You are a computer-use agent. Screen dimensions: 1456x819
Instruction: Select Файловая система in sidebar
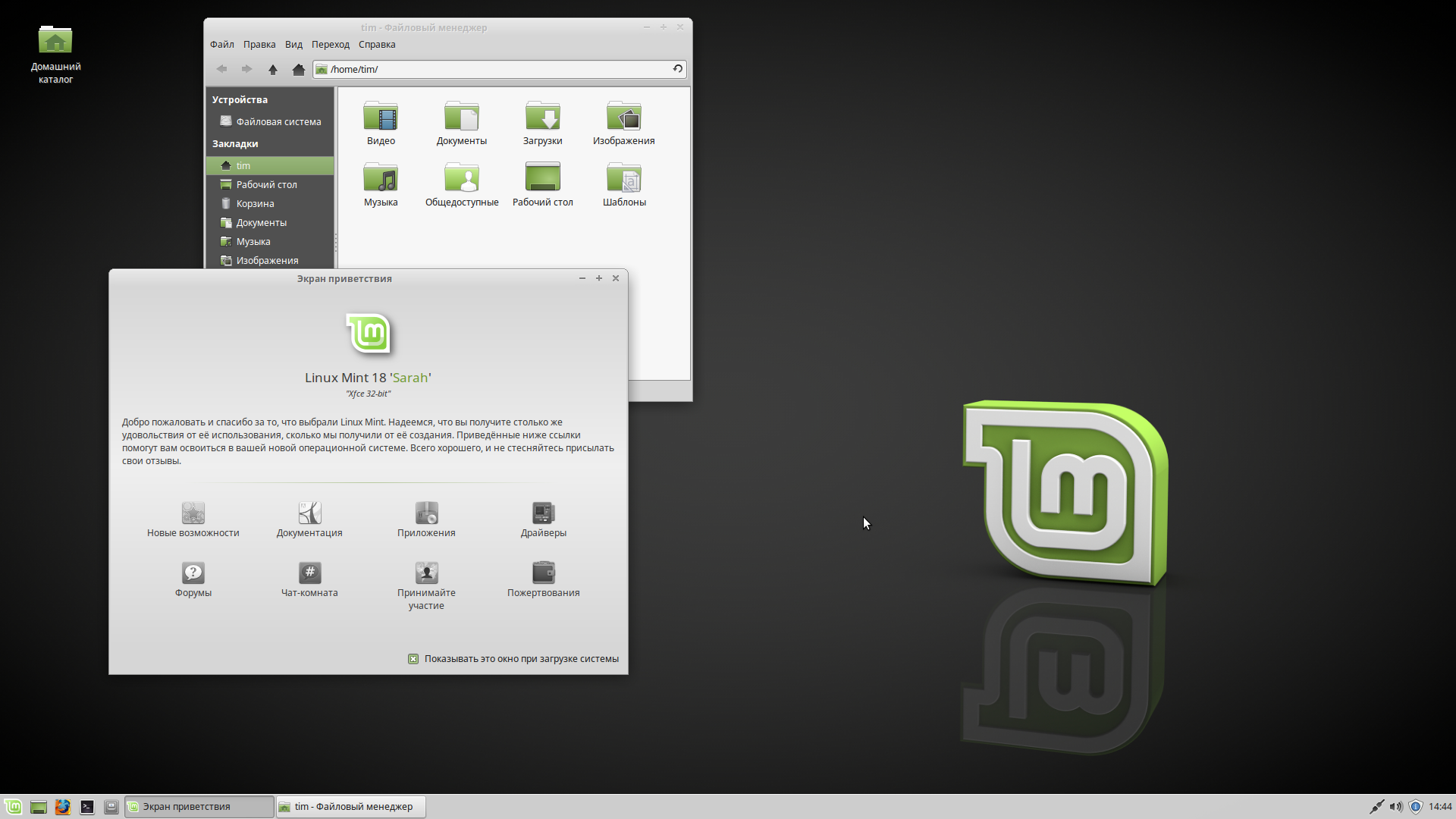(270, 121)
